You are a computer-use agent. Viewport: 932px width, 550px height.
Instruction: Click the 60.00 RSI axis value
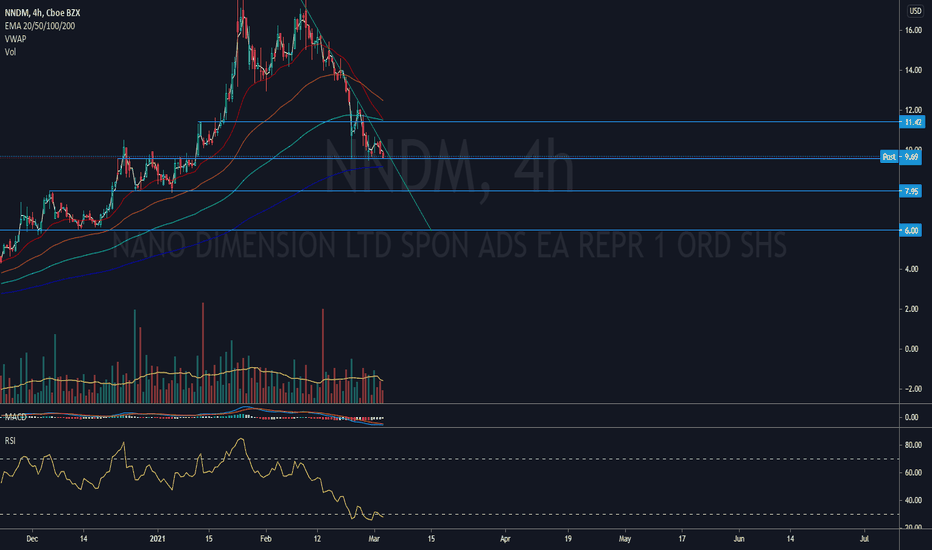pyautogui.click(x=913, y=473)
